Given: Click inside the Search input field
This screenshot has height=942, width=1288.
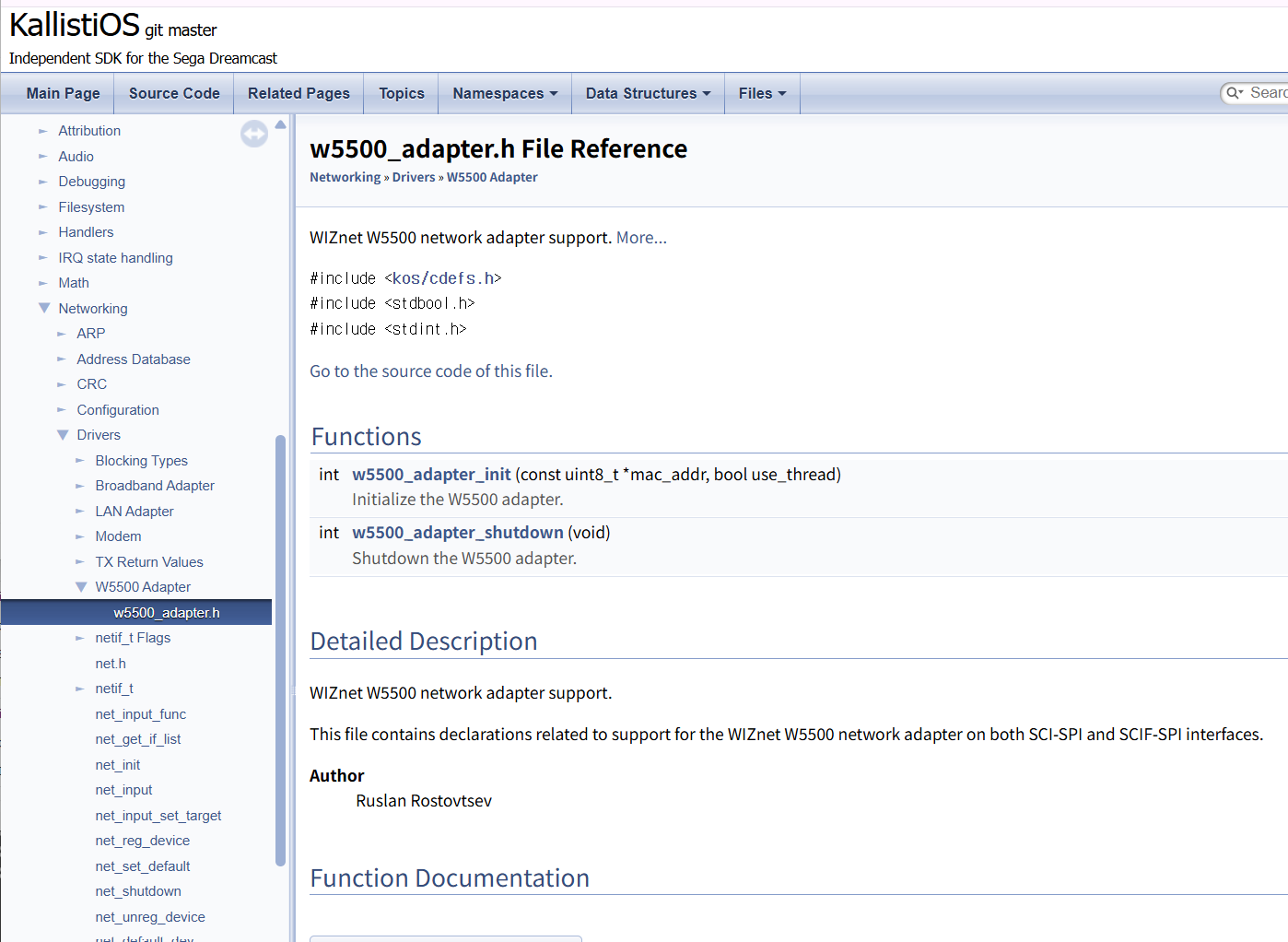Looking at the screenshot, I should pyautogui.click(x=1268, y=93).
